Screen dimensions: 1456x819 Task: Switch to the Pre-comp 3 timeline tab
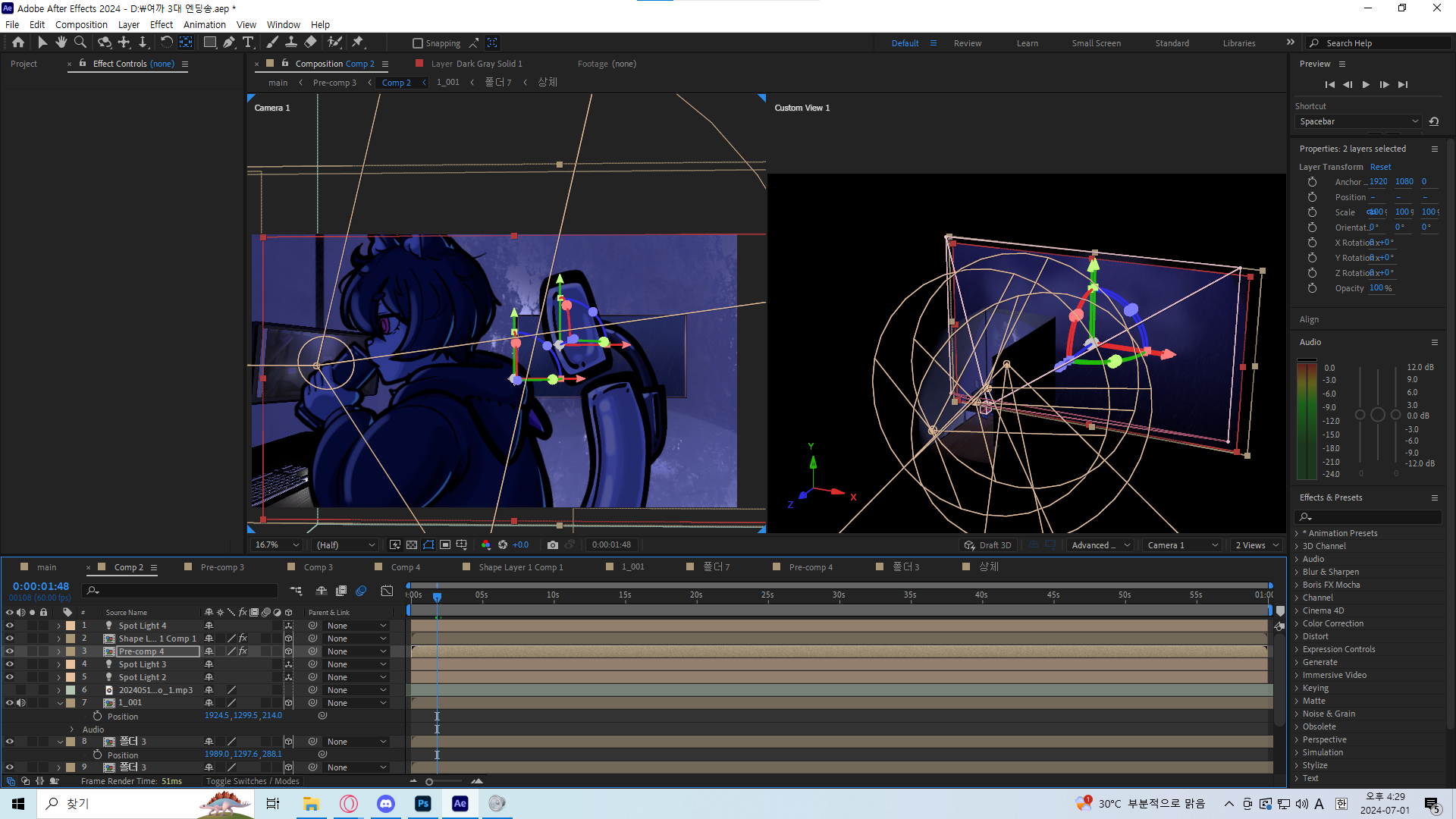coord(222,567)
